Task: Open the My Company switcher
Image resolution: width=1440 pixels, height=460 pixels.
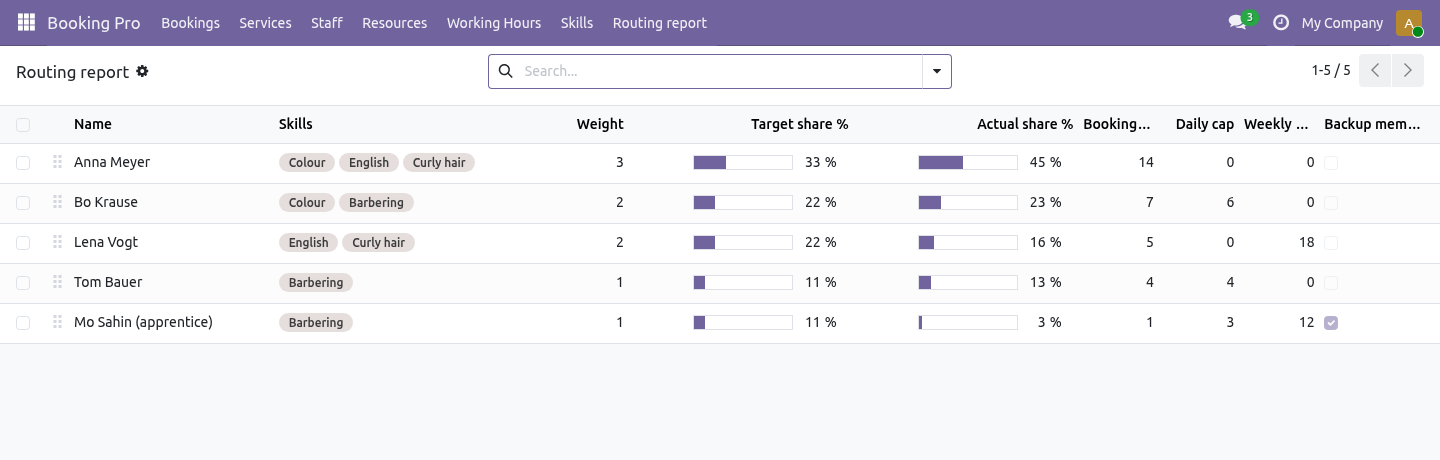Action: [1342, 23]
